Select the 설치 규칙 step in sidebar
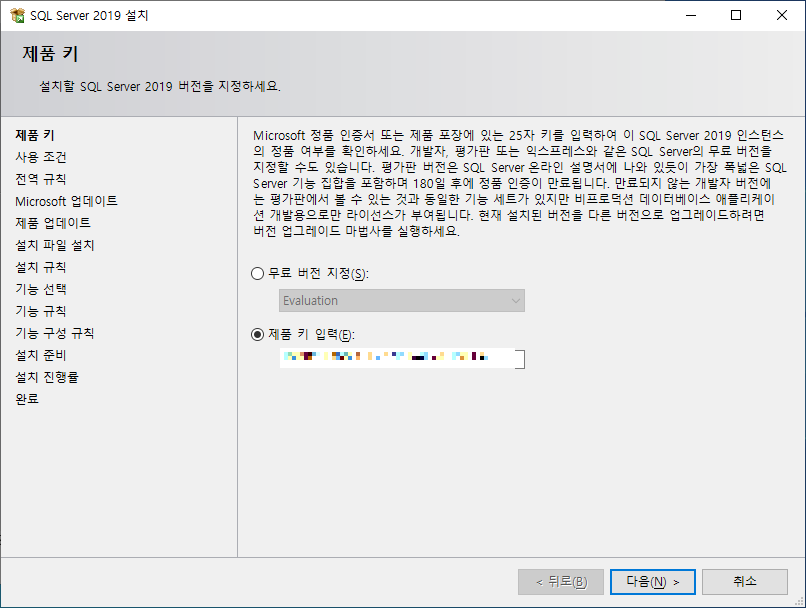806x608 pixels. 41,267
